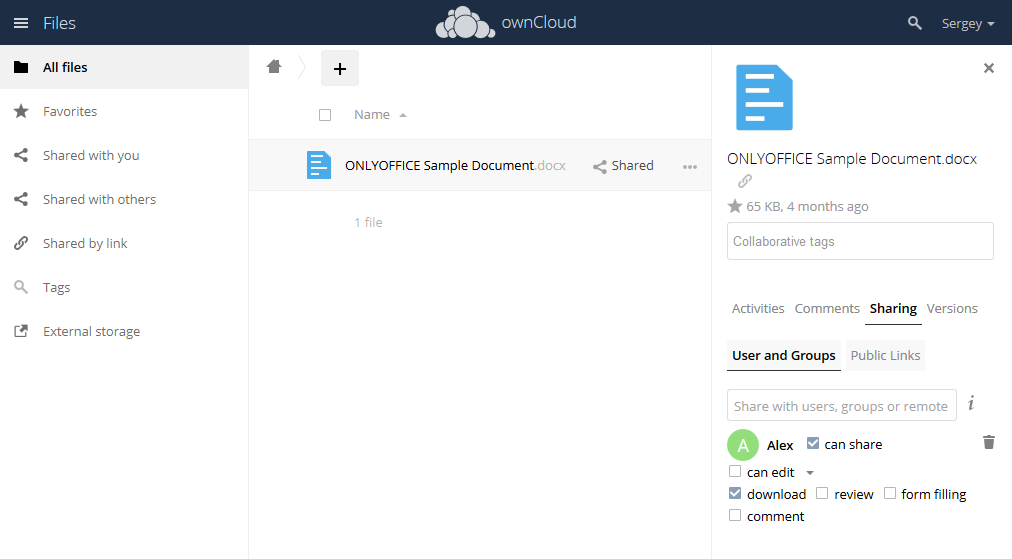The width and height of the screenshot is (1012, 559).
Task: Focus the Collaborative tags field
Action: (860, 241)
